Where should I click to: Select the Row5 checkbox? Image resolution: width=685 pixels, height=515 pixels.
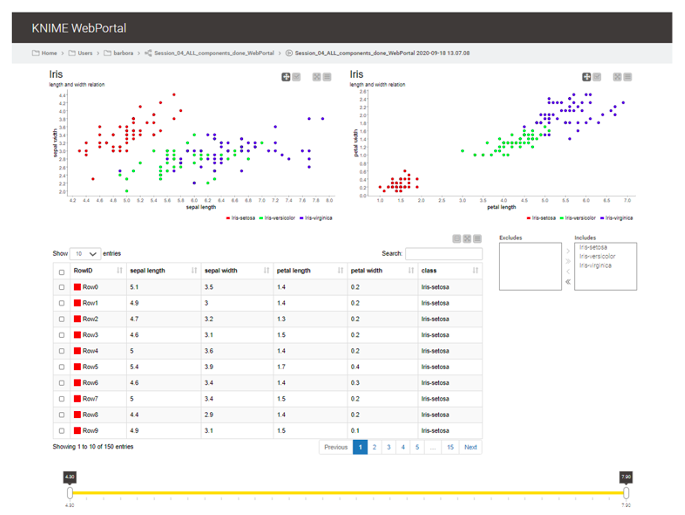62,367
